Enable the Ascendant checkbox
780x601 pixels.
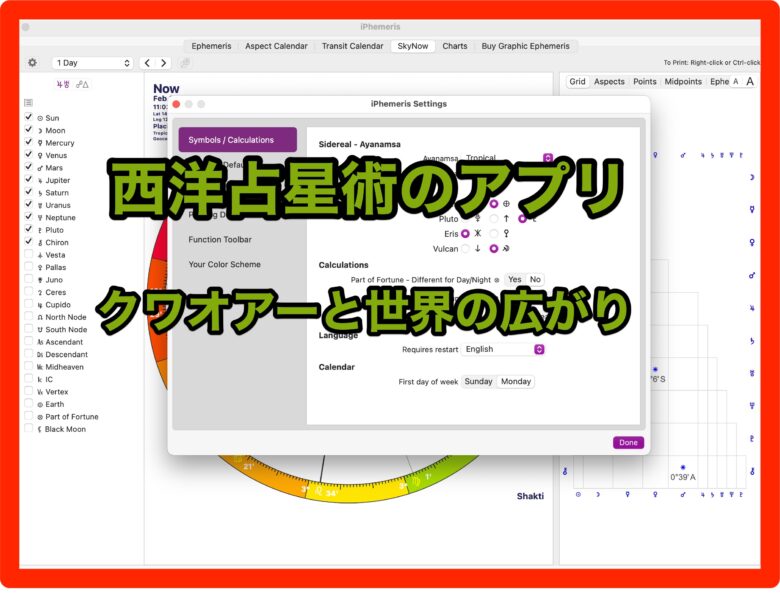point(29,341)
